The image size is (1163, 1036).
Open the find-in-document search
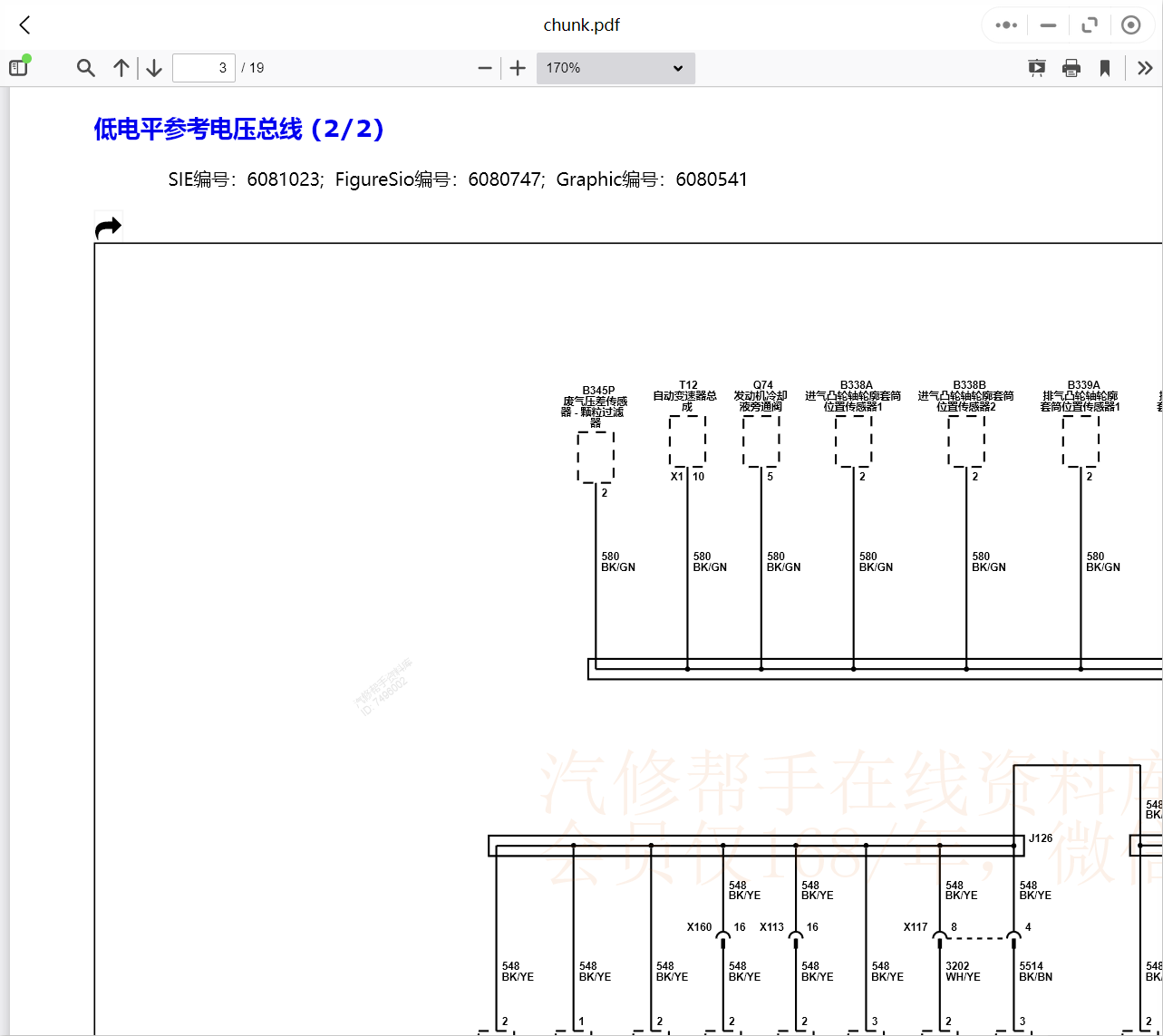coord(86,68)
